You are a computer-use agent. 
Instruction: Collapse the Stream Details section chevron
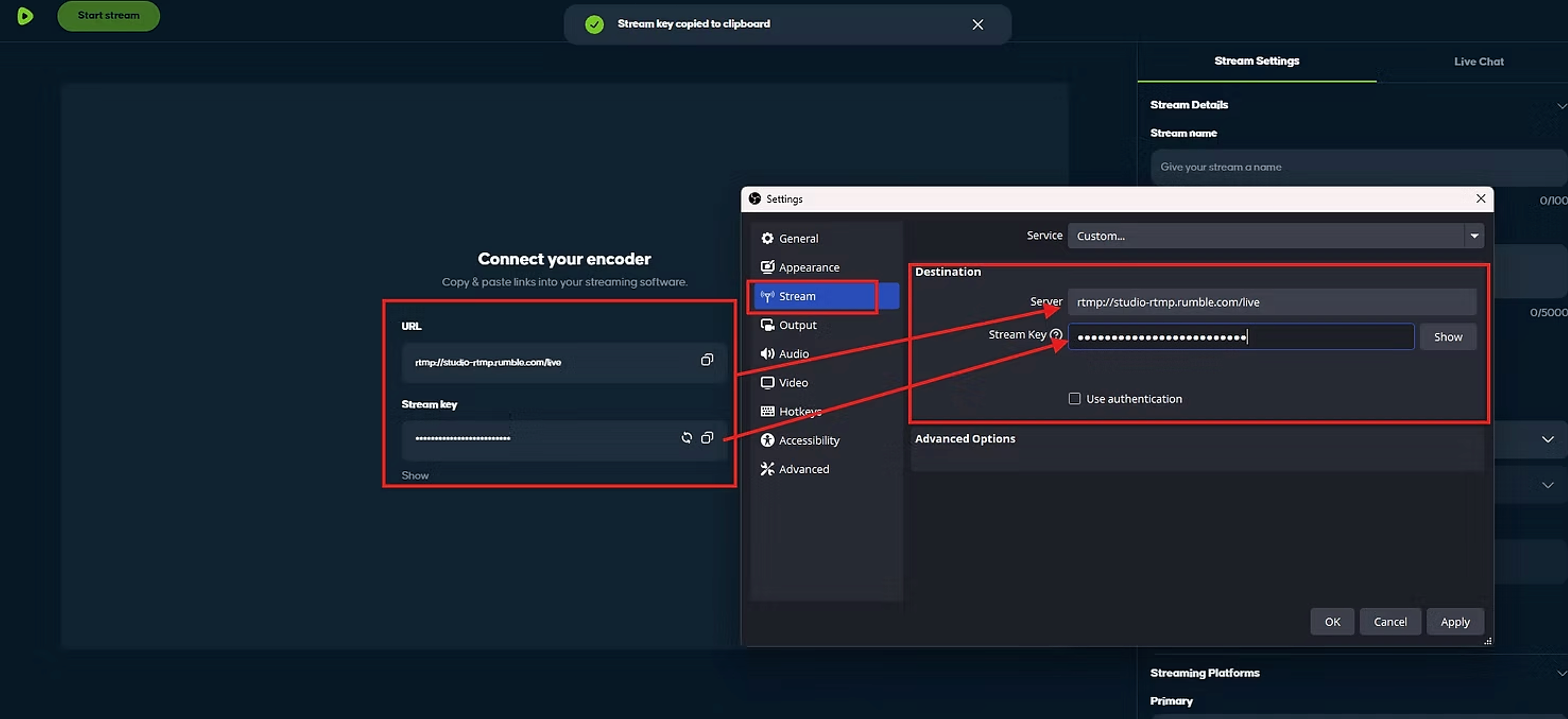tap(1561, 105)
